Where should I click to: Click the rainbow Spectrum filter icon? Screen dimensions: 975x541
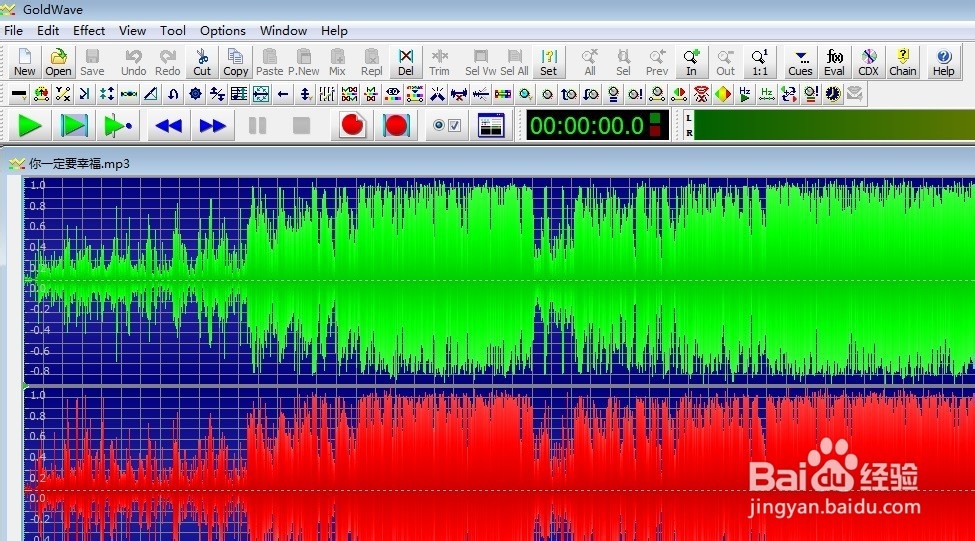point(503,94)
